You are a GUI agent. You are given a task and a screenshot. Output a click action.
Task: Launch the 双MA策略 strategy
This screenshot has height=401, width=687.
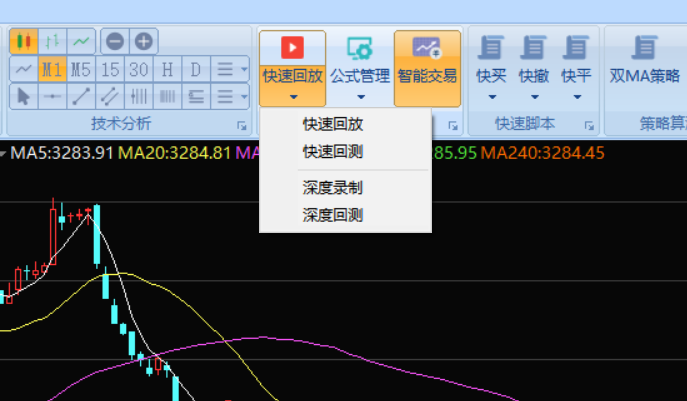click(645, 59)
